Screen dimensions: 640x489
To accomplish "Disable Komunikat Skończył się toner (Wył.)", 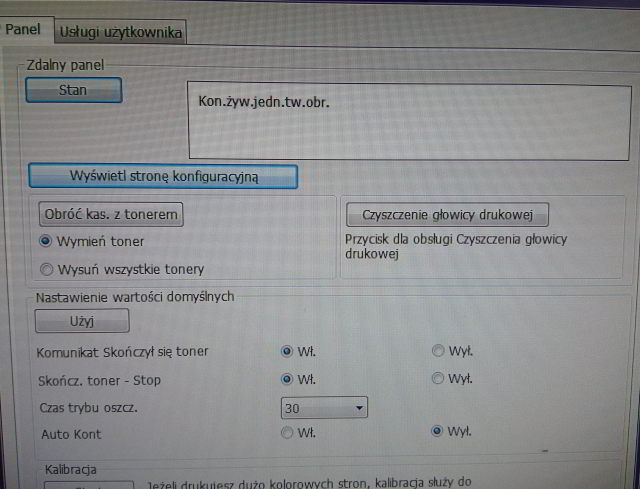I will 438,351.
